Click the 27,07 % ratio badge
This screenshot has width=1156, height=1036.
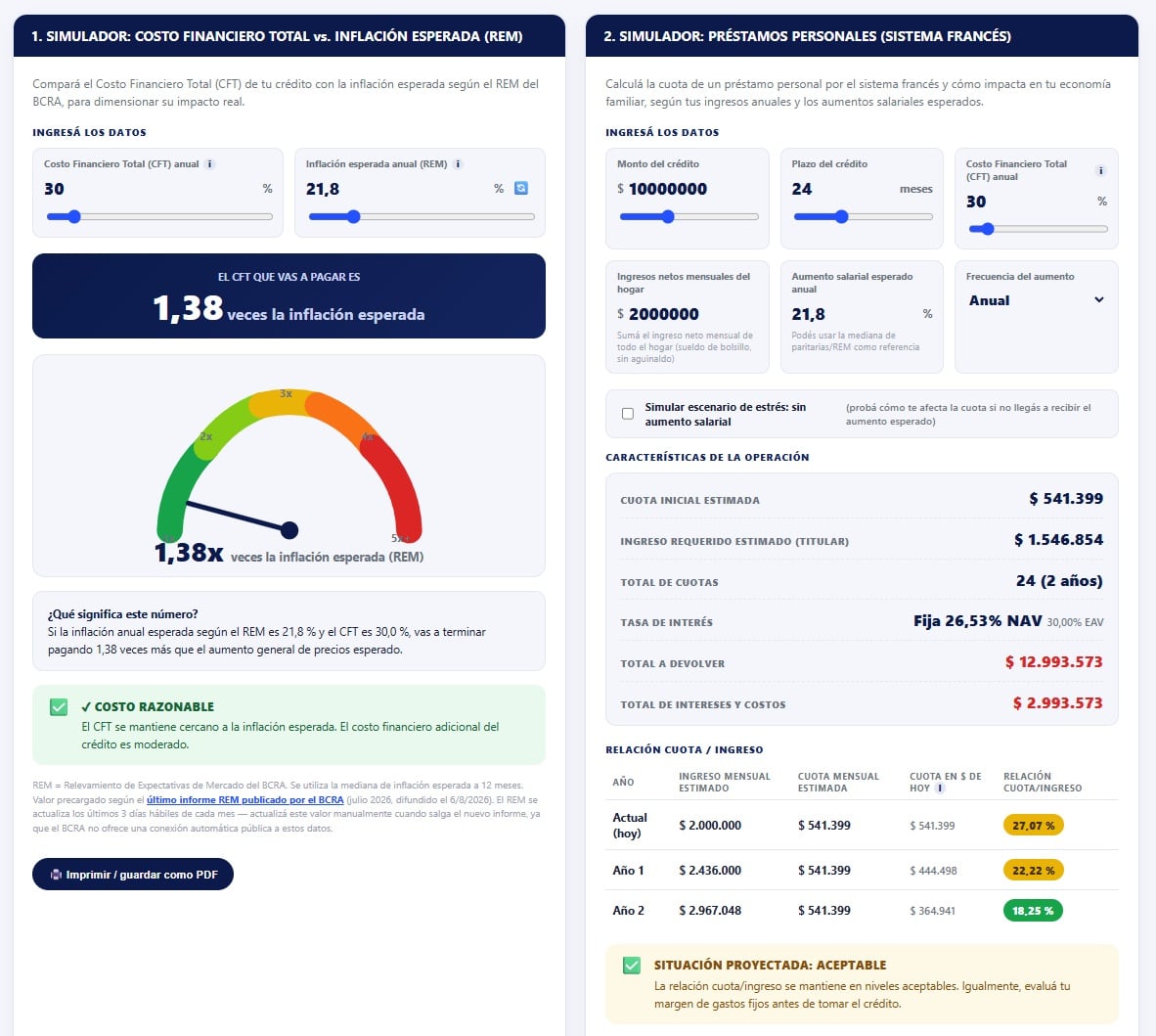[x=1033, y=825]
